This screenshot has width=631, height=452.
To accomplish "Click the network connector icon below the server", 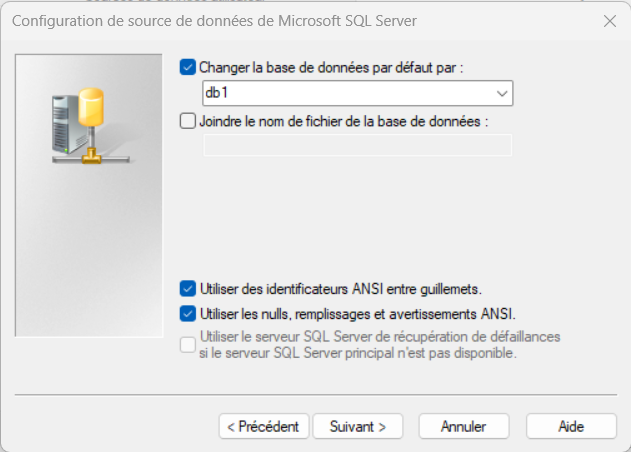I will 92,157.
